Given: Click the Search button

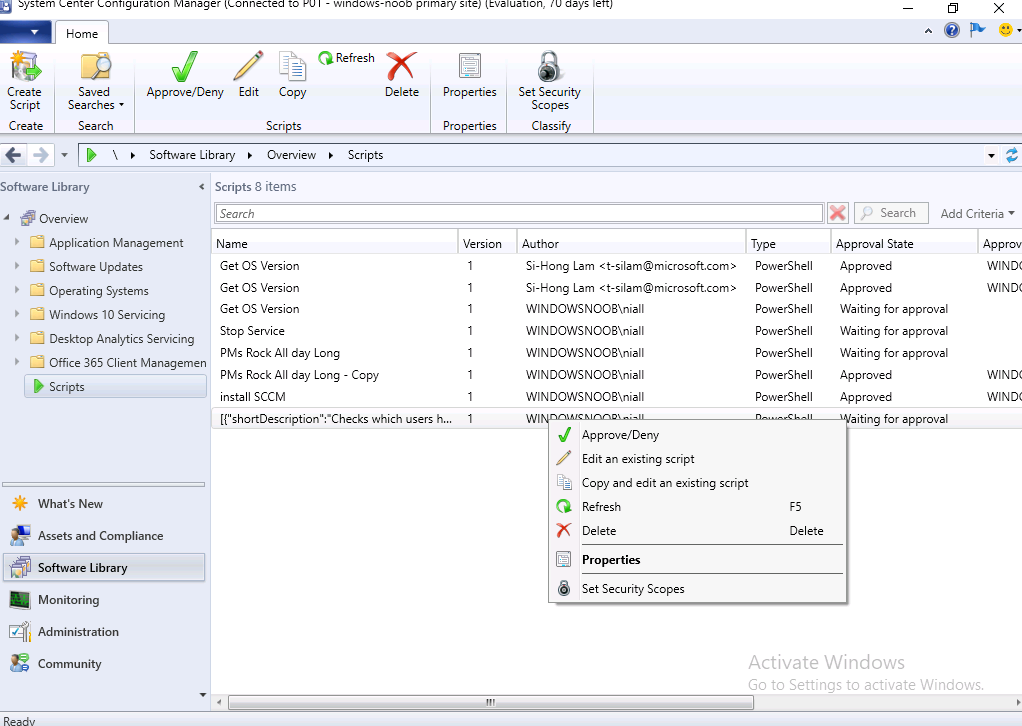Looking at the screenshot, I should [891, 213].
